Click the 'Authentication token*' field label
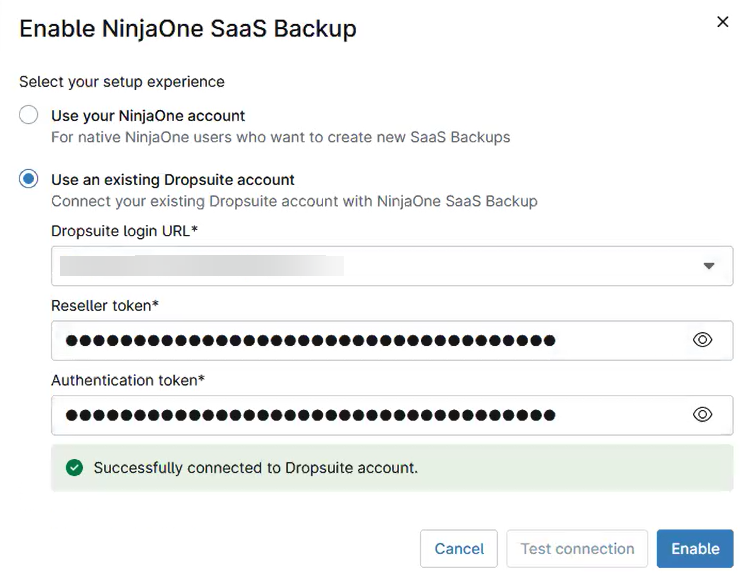 click(128, 380)
